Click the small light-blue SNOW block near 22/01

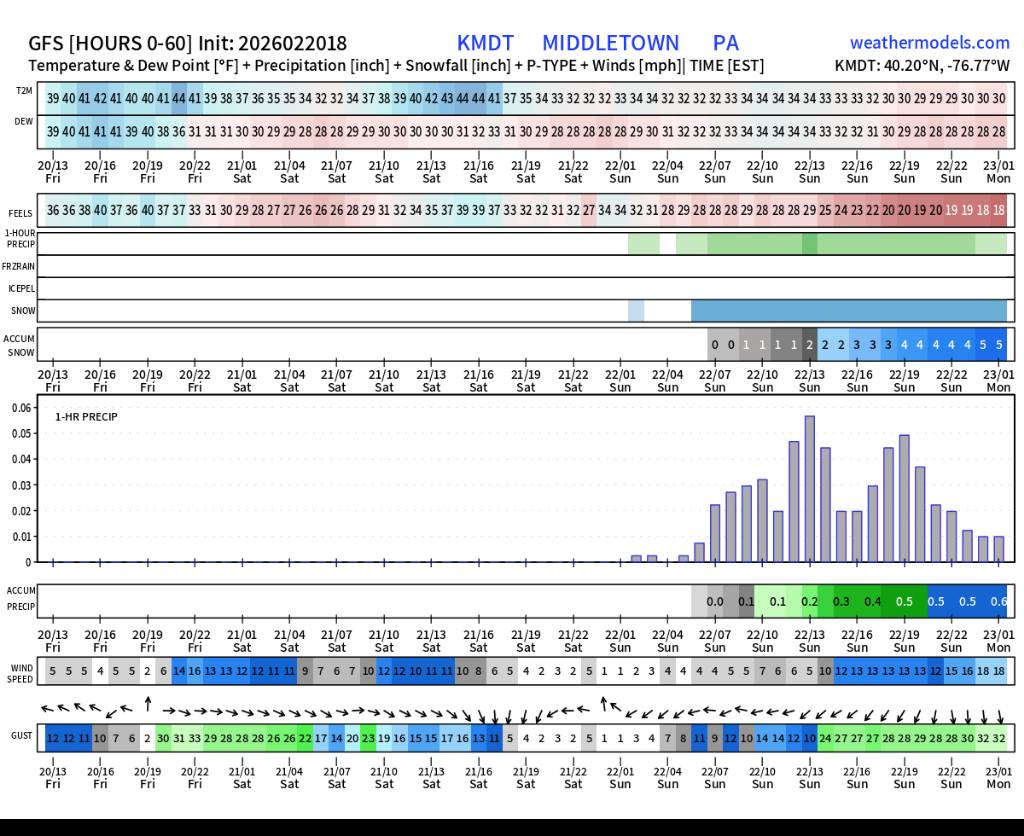(x=636, y=310)
